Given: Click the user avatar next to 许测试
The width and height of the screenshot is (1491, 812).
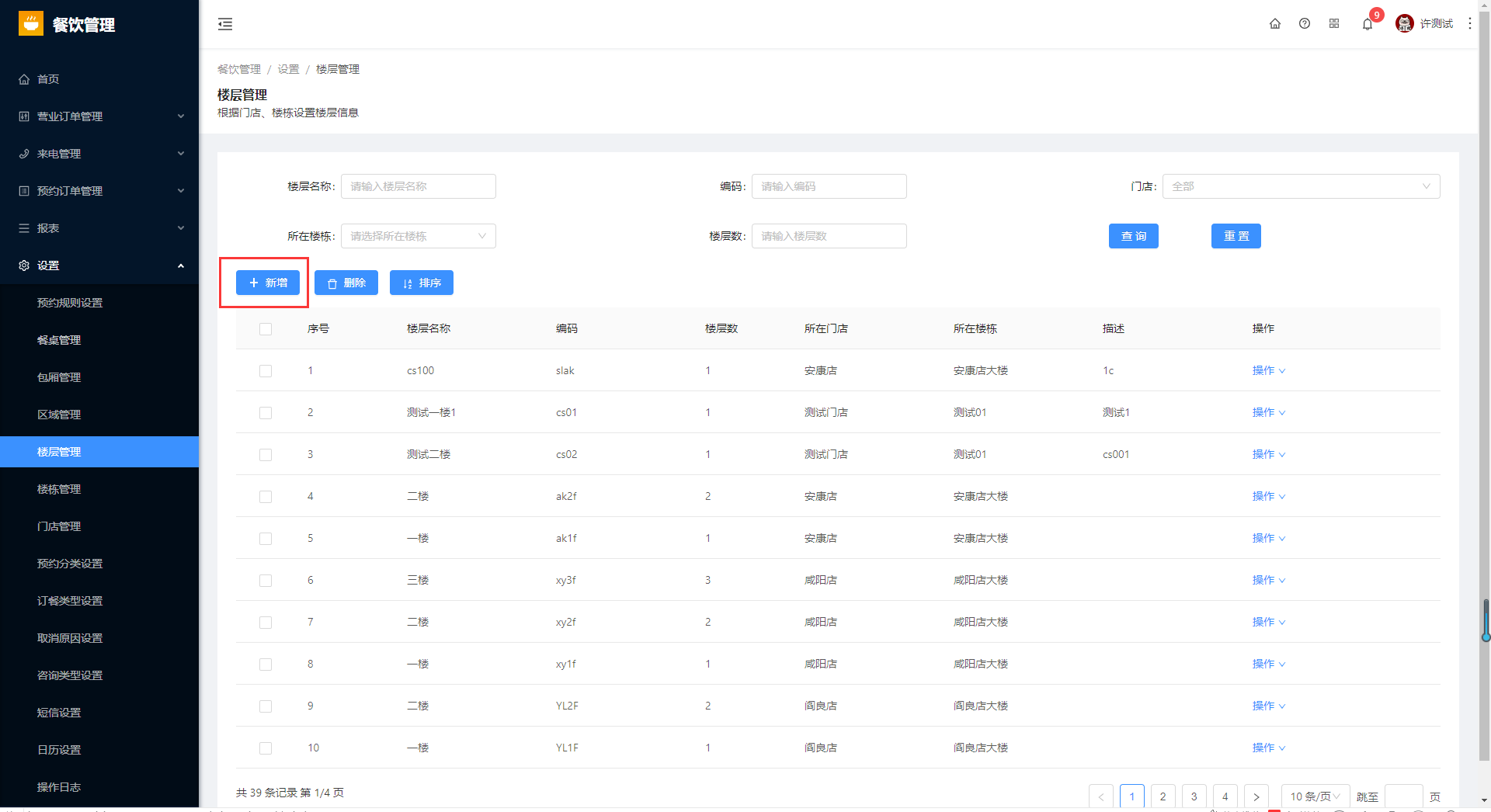Looking at the screenshot, I should click(x=1404, y=24).
